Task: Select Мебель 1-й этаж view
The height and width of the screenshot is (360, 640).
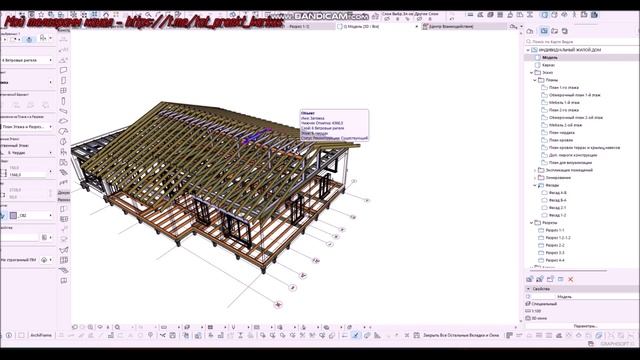Action: (x=564, y=102)
